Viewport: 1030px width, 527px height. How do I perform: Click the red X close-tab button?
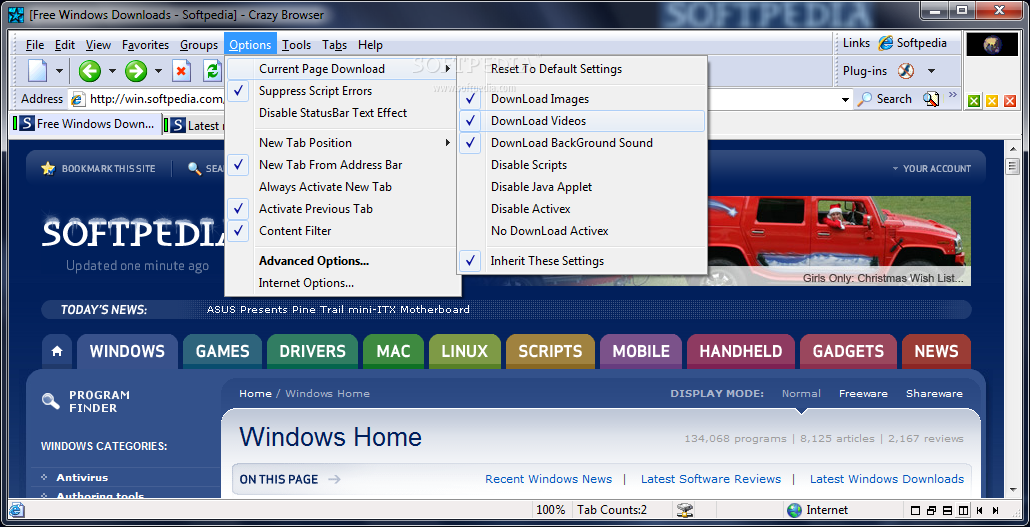(1010, 101)
